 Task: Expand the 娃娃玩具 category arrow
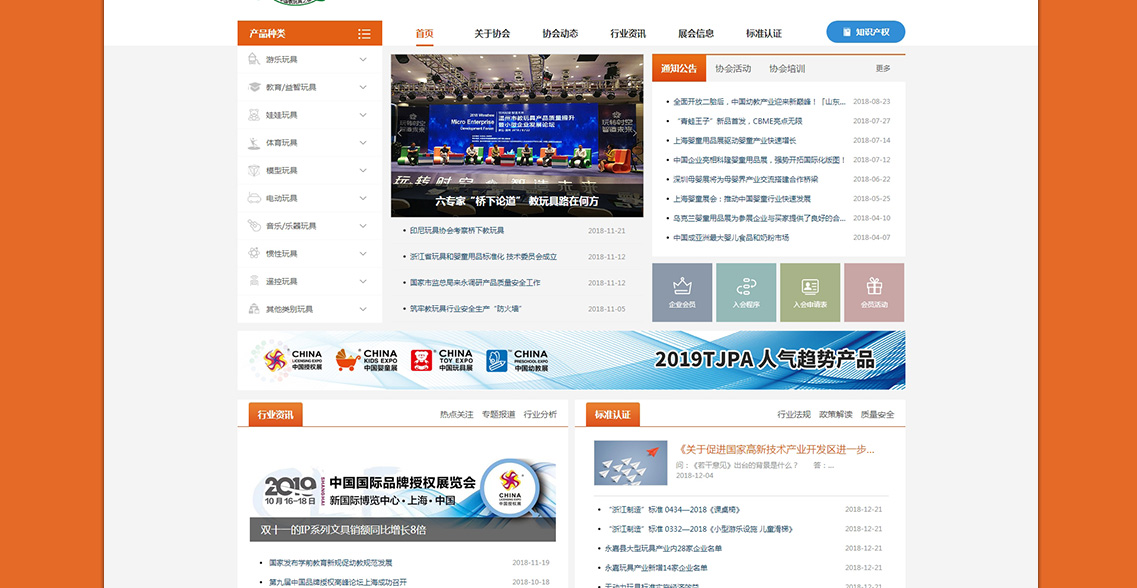[x=363, y=115]
